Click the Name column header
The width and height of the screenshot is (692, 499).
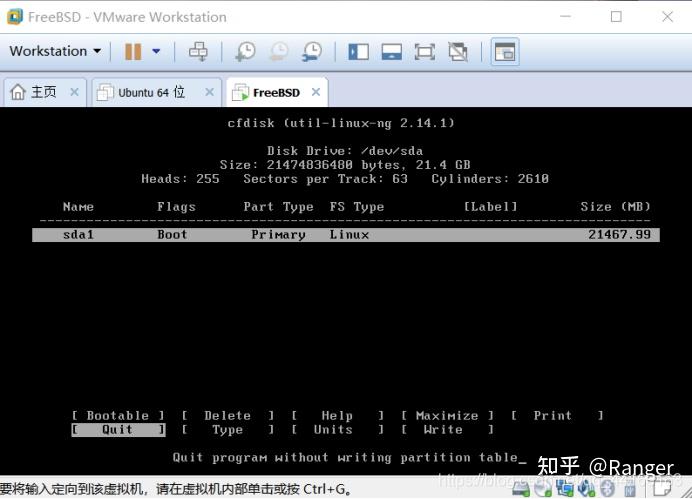pyautogui.click(x=78, y=207)
